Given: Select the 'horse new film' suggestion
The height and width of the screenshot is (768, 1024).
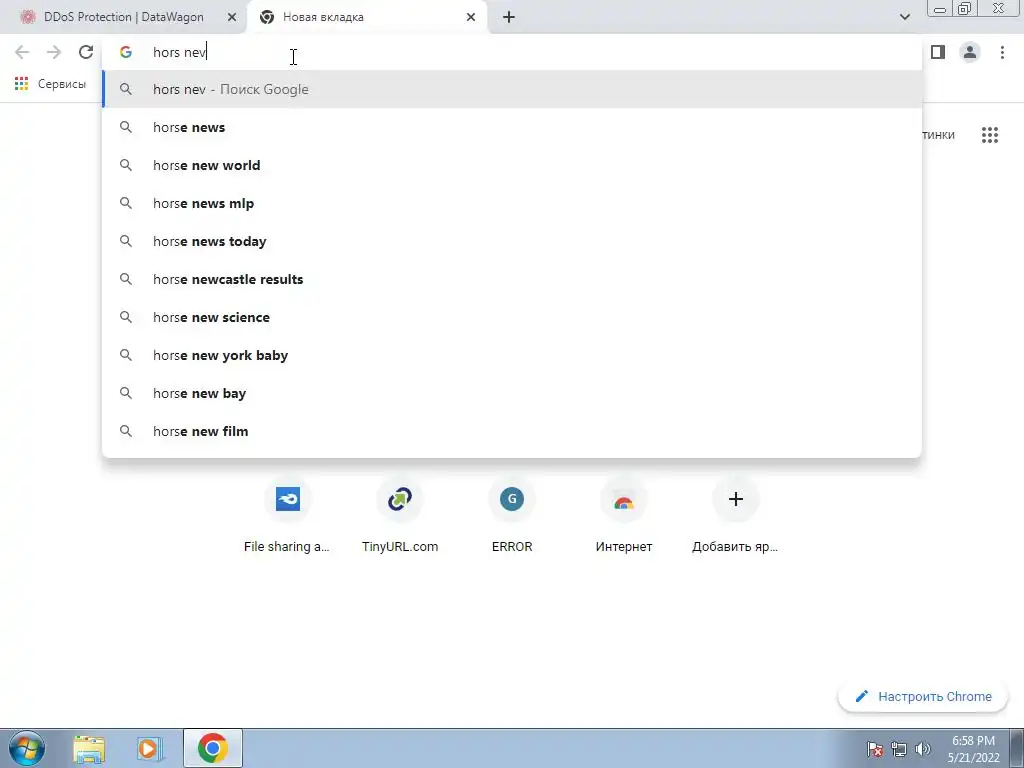Looking at the screenshot, I should click(512, 431).
